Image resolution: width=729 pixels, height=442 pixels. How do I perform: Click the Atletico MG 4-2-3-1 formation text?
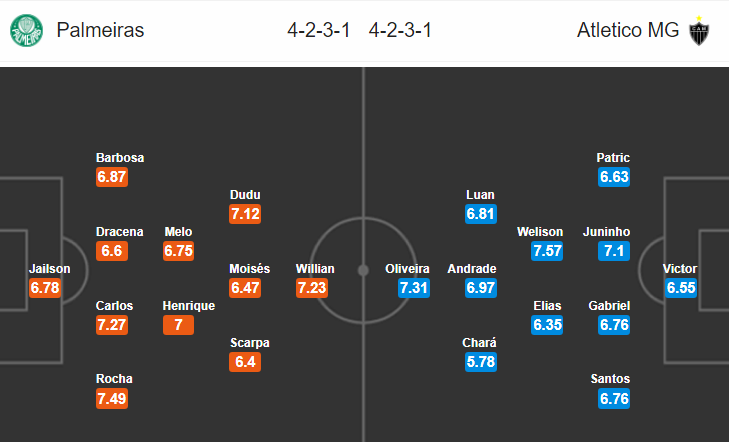tap(400, 31)
